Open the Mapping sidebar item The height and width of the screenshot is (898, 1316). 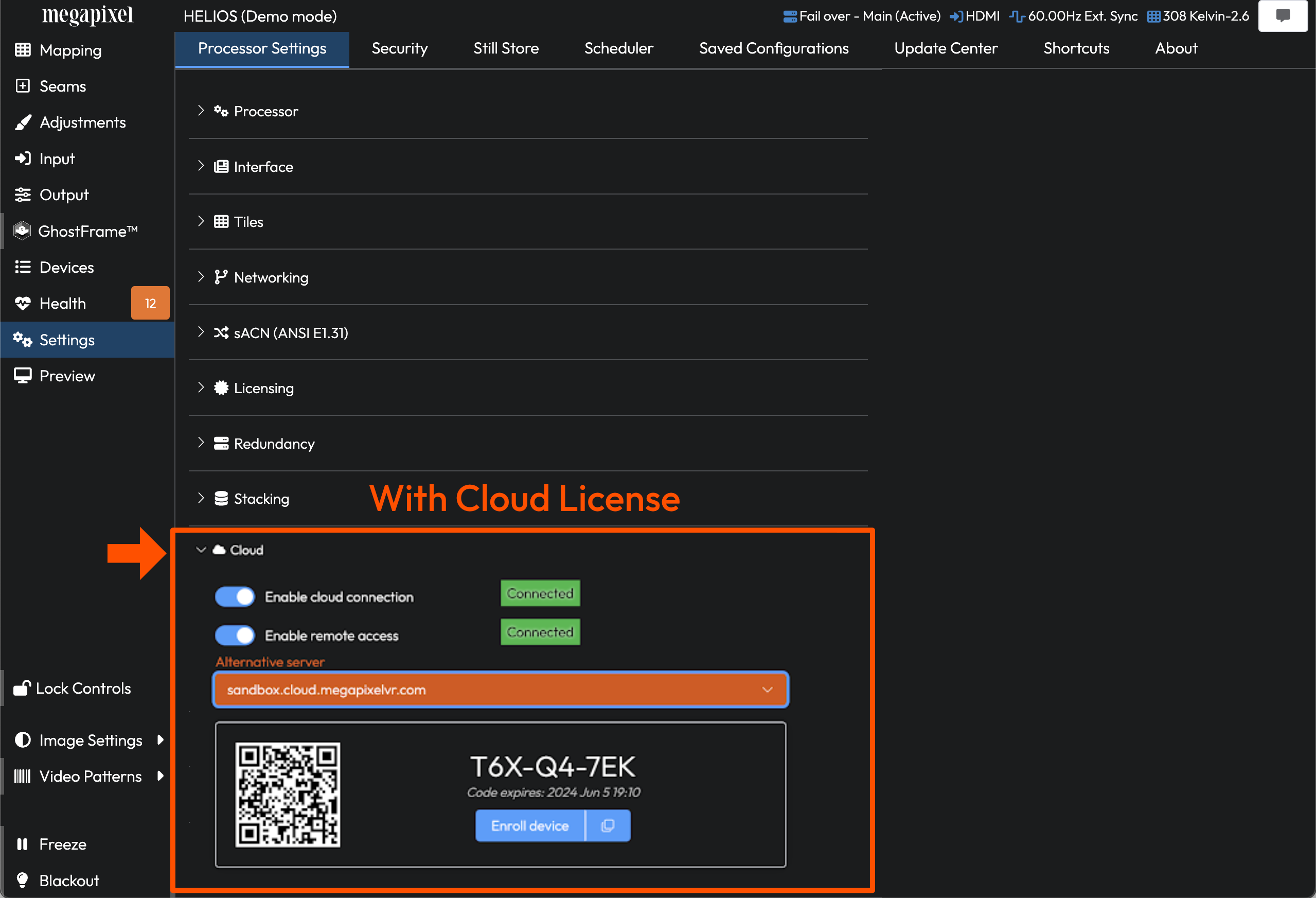pyautogui.click(x=86, y=50)
